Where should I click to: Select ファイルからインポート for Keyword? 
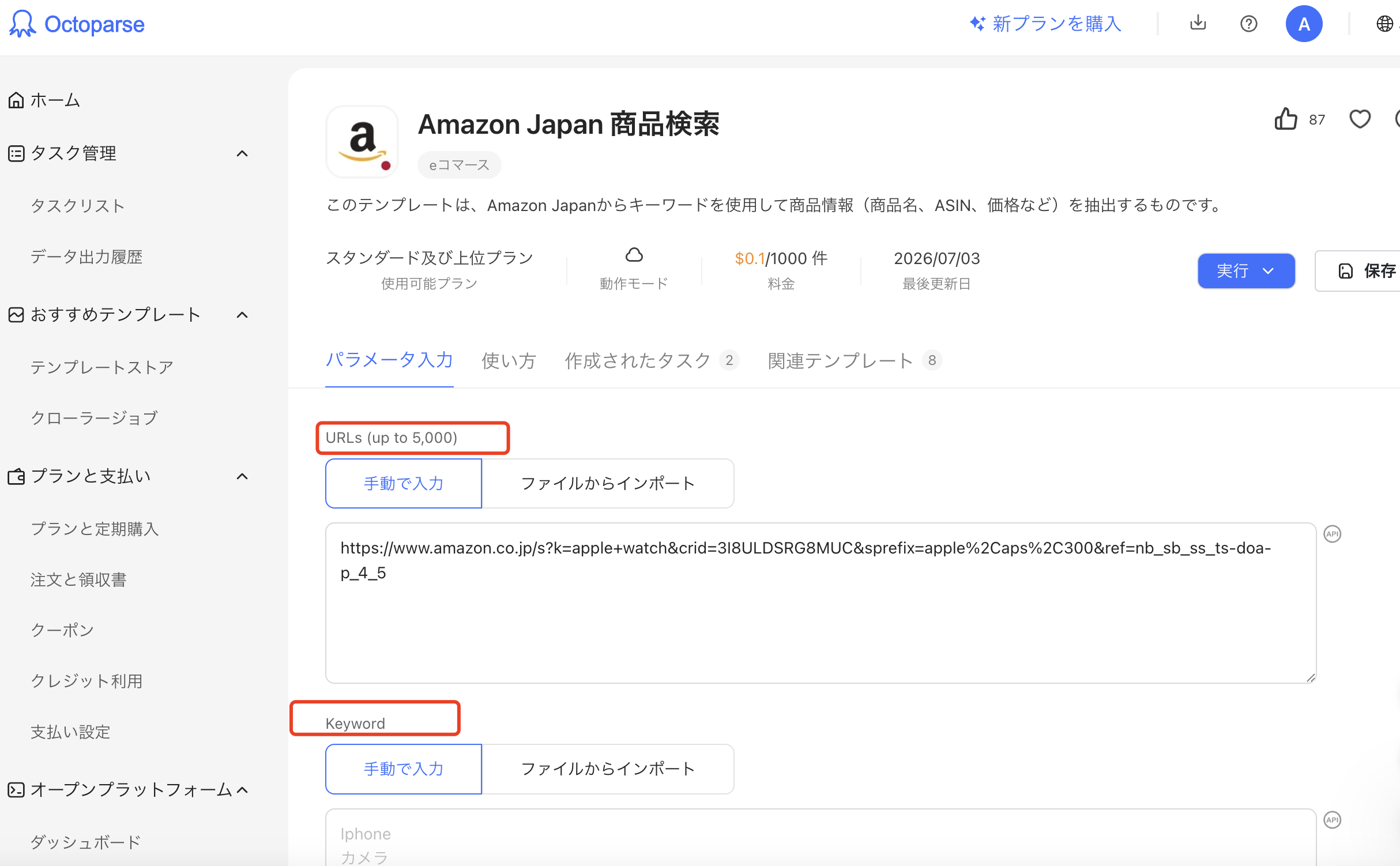(608, 769)
